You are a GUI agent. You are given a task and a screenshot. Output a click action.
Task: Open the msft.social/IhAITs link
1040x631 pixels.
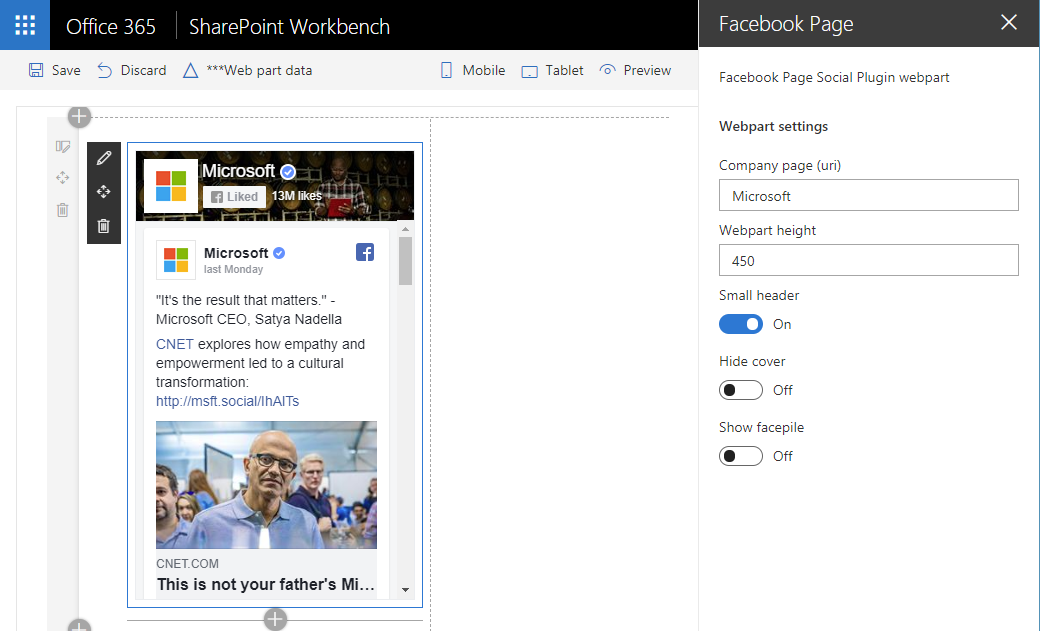(x=228, y=401)
